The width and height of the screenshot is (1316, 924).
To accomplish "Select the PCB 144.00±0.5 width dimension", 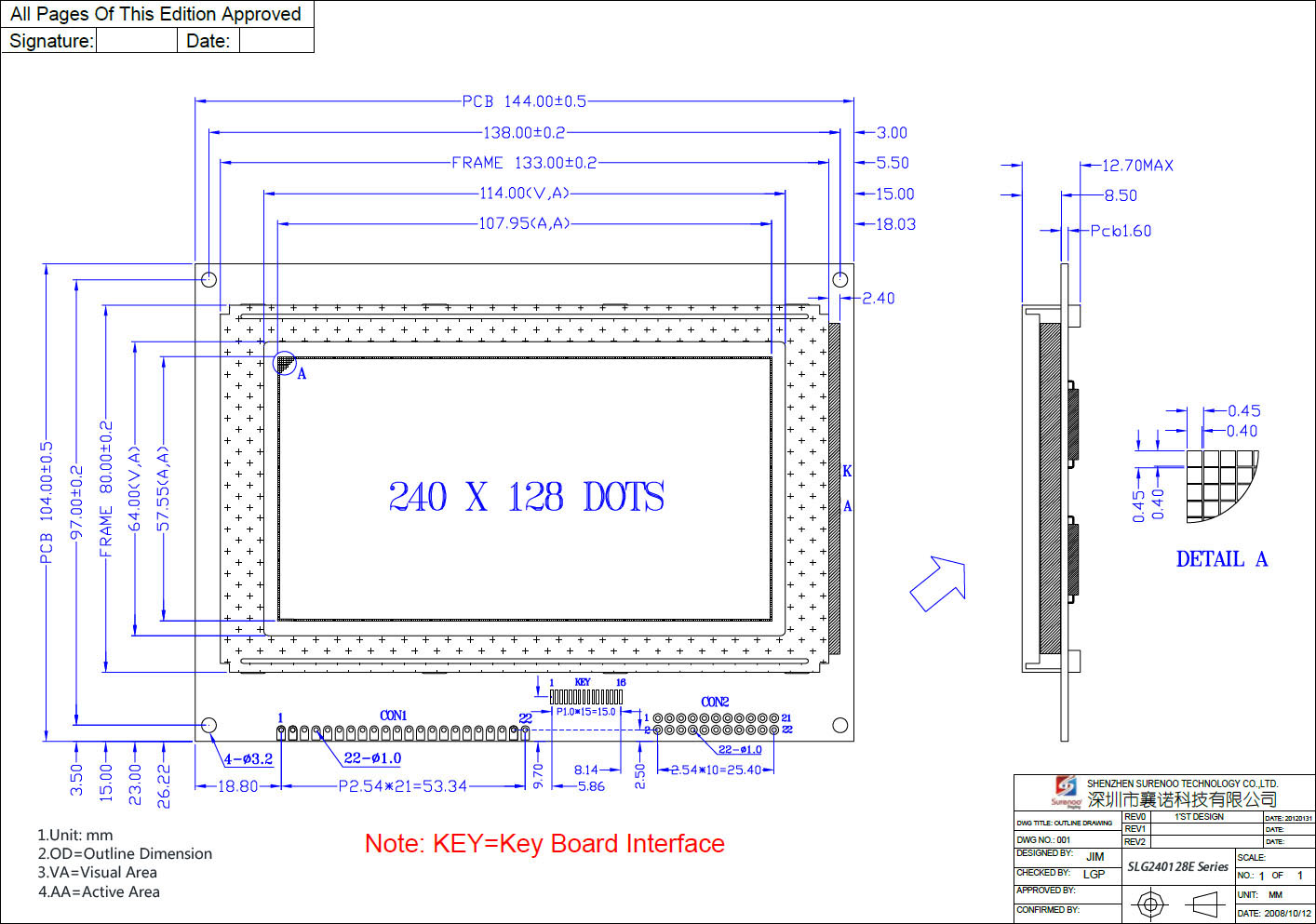I will [x=524, y=100].
